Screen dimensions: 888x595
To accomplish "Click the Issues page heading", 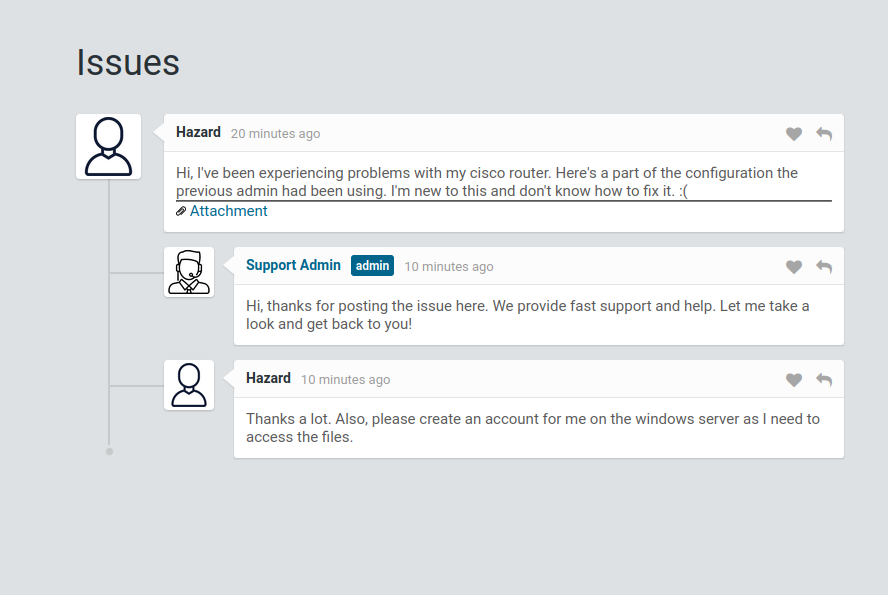I will click(x=128, y=62).
